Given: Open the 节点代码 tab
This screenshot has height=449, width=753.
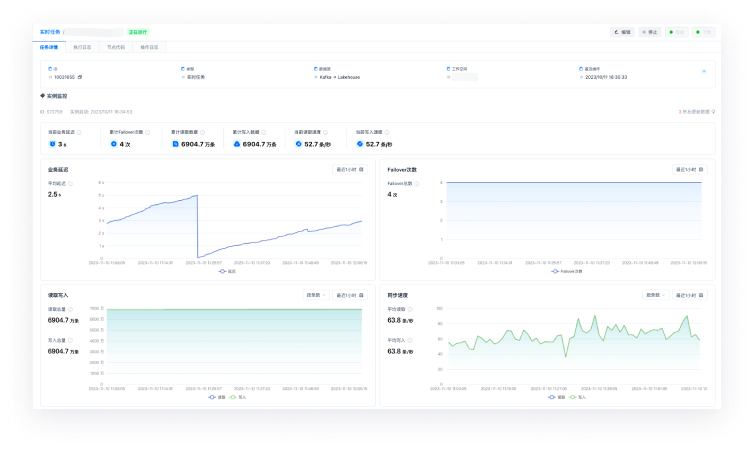Looking at the screenshot, I should point(115,47).
